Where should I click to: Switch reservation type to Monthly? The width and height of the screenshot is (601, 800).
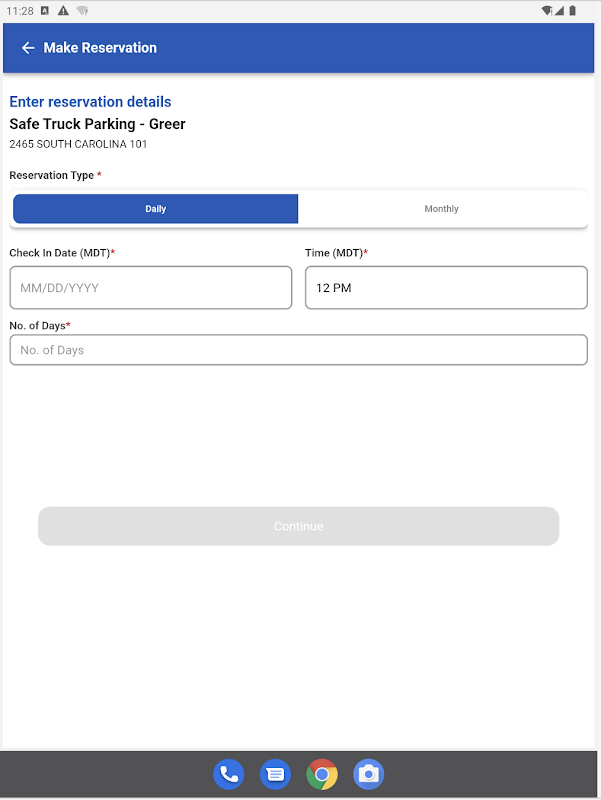click(441, 209)
